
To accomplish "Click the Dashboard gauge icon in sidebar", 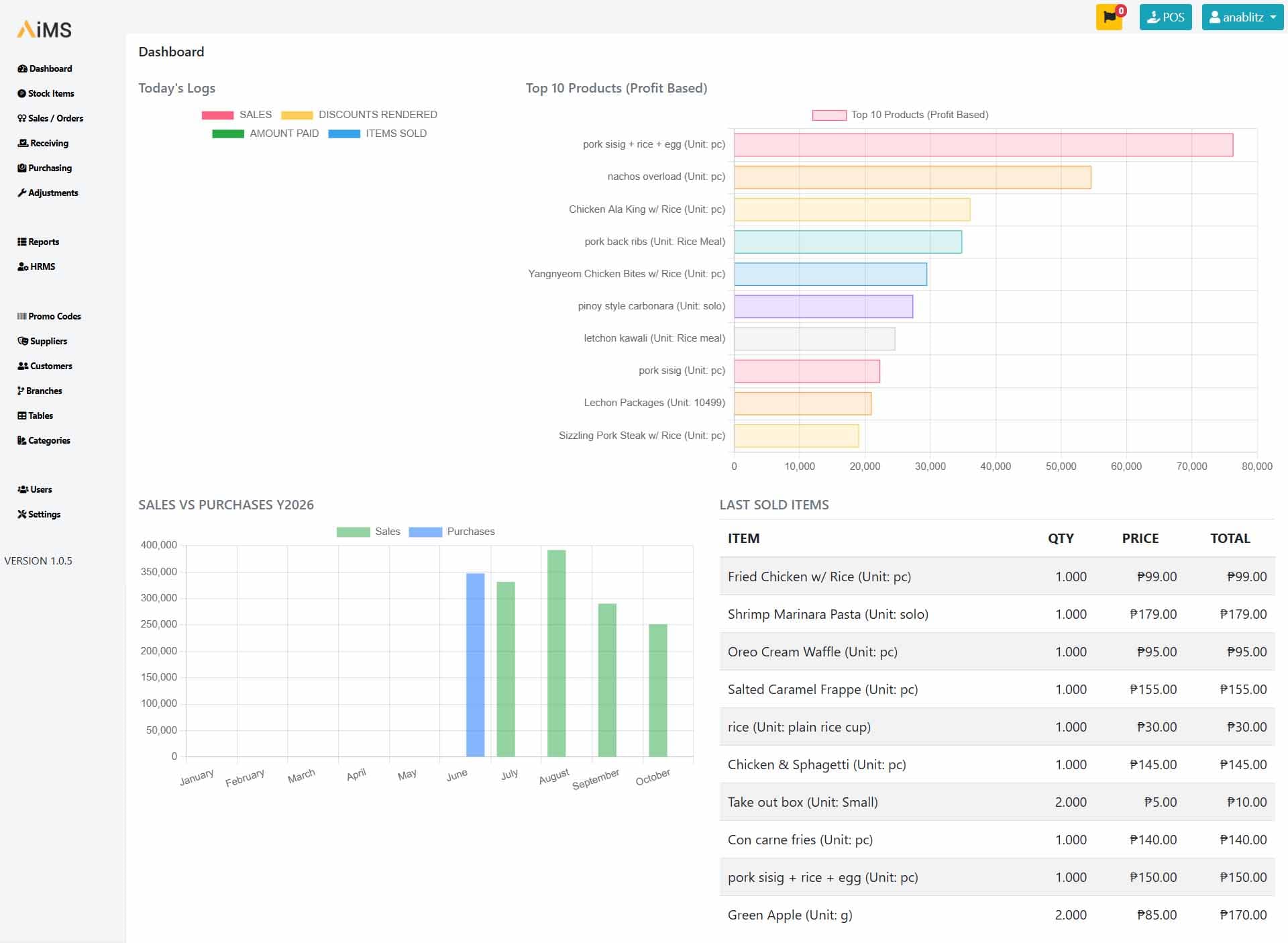I will pyautogui.click(x=22, y=68).
